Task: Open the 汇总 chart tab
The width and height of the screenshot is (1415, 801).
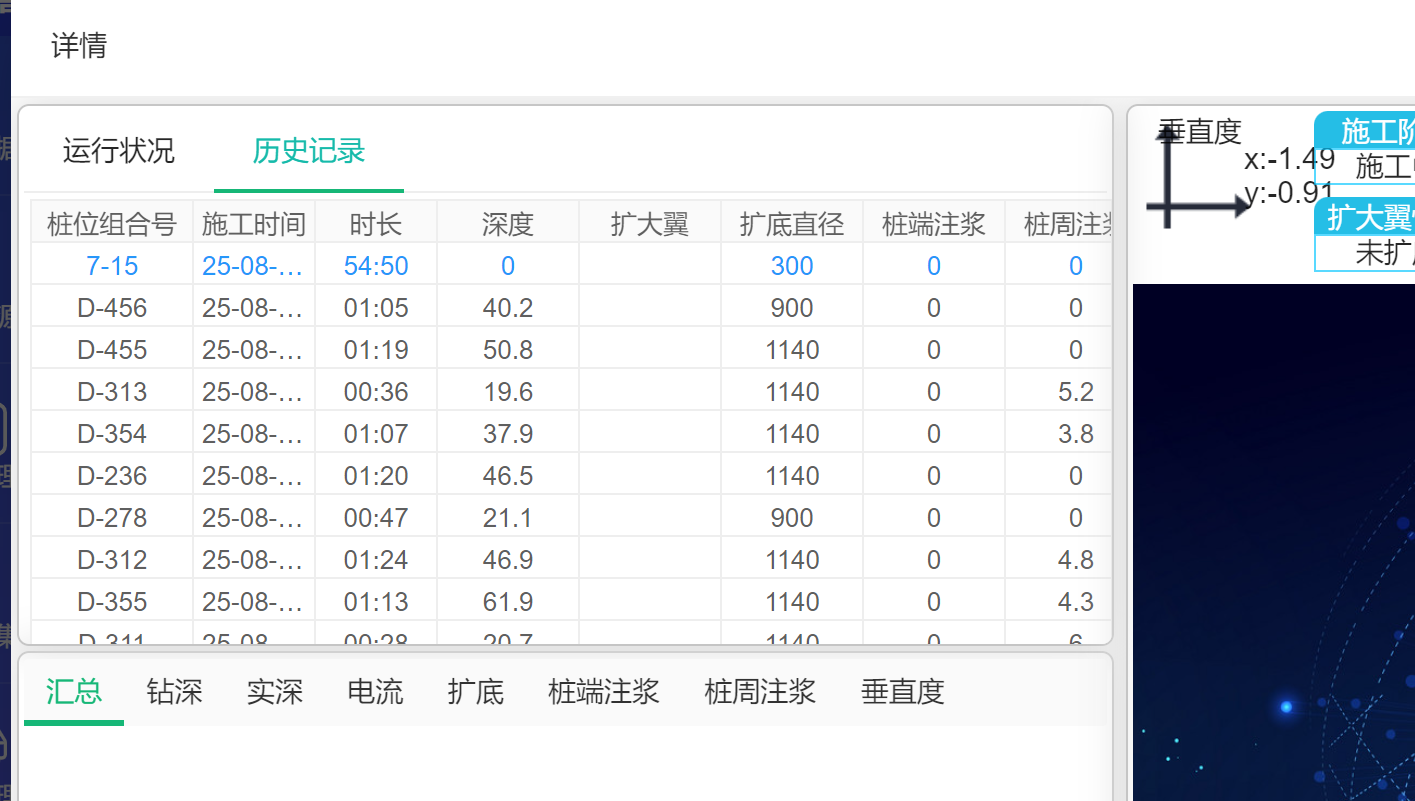Action: tap(74, 691)
